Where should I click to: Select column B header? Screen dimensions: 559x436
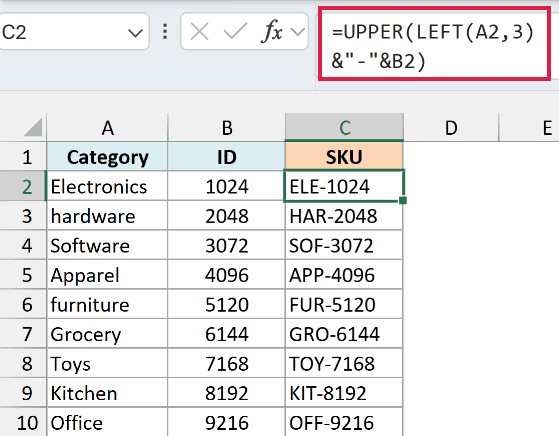point(226,128)
